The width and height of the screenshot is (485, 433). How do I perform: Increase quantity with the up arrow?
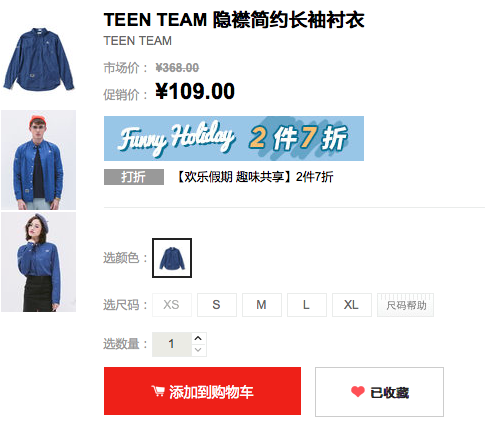pyautogui.click(x=198, y=338)
